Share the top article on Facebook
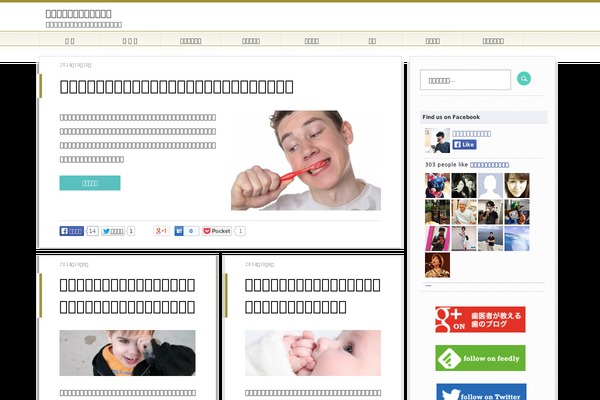Image resolution: width=600 pixels, height=400 pixels. [x=72, y=231]
